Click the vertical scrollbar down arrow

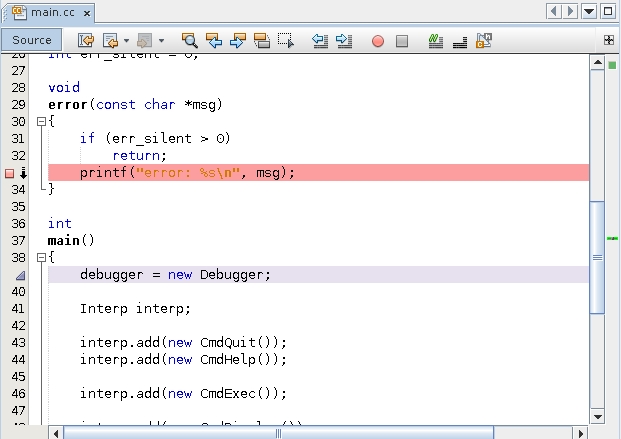coord(597,417)
